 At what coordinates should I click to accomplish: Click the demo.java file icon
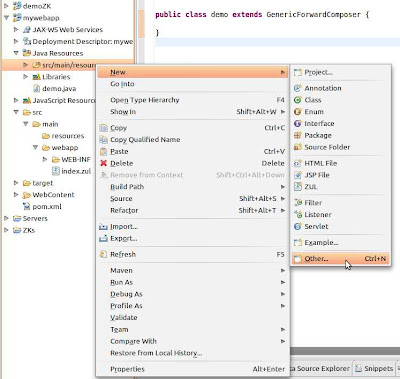36,89
